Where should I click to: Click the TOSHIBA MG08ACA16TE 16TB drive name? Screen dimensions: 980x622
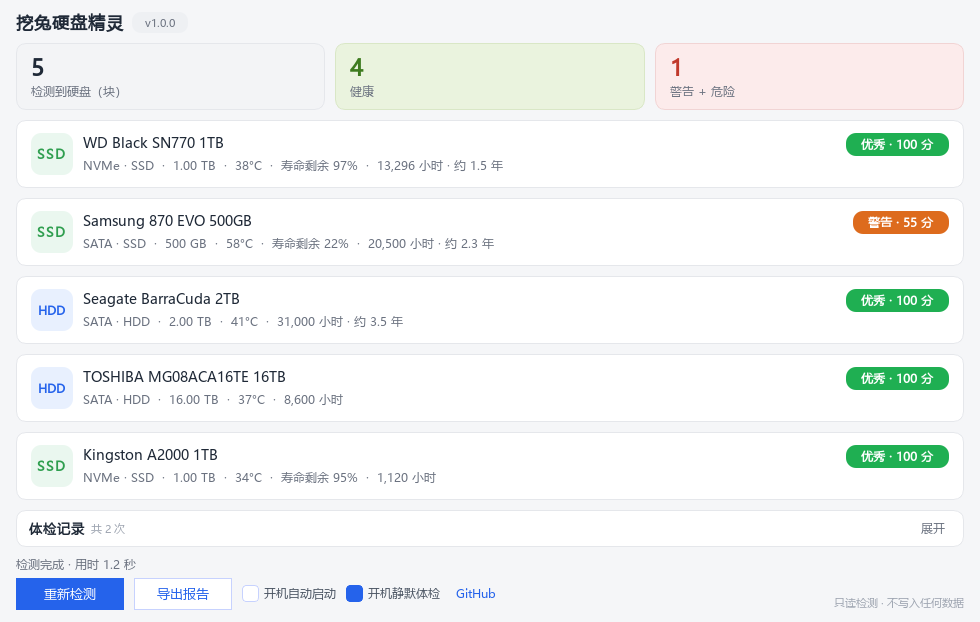pos(184,378)
